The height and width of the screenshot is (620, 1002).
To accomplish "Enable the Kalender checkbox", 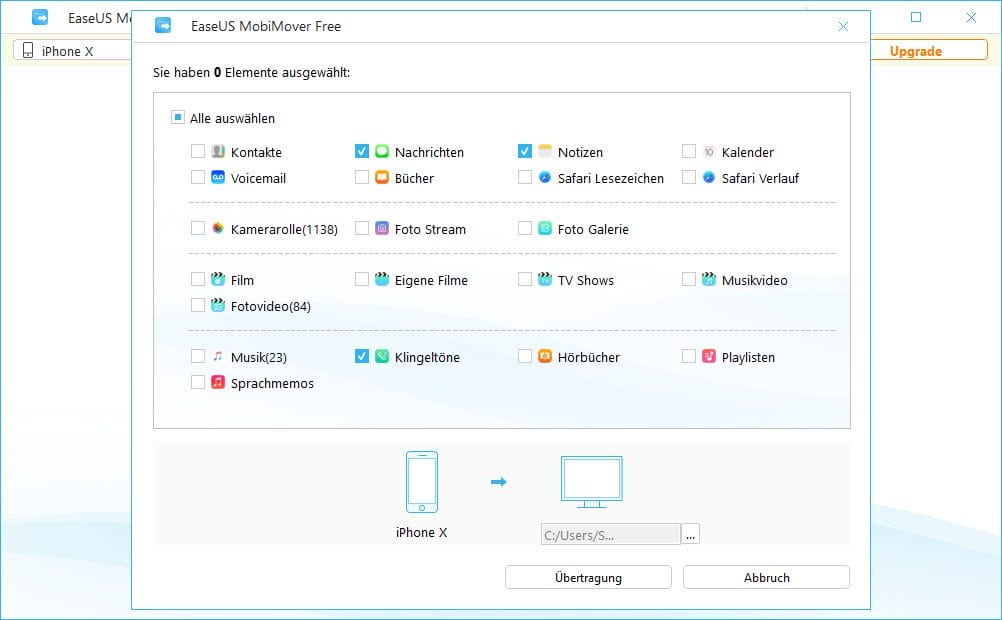I will pyautogui.click(x=689, y=152).
